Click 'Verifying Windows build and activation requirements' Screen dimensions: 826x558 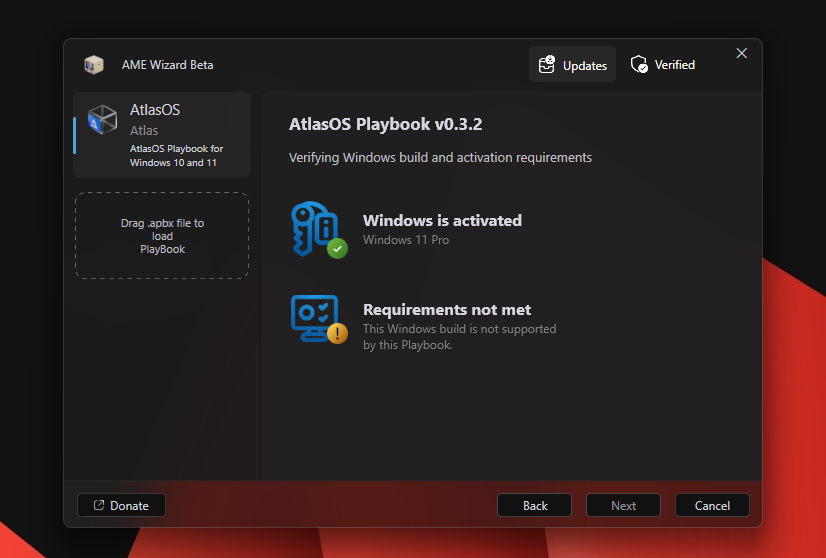pos(440,158)
